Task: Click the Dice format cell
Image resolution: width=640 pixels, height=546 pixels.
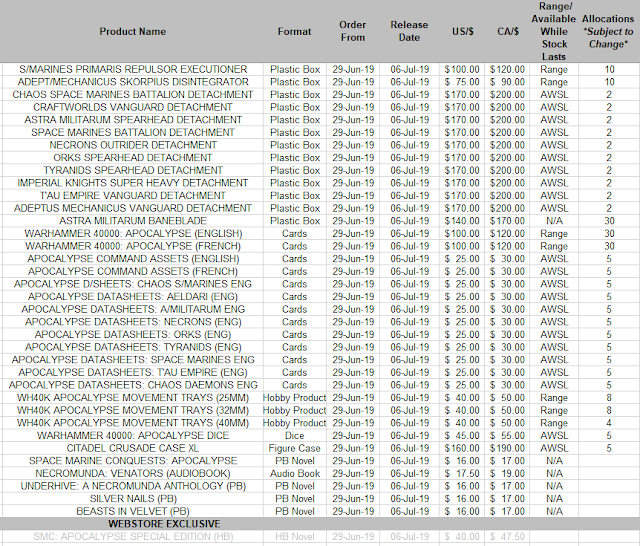Action: 294,436
